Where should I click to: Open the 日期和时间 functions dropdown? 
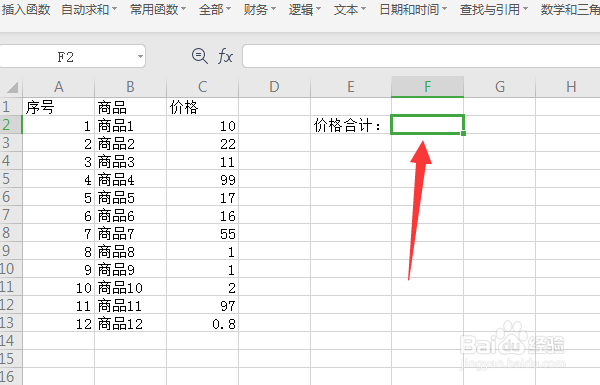413,9
